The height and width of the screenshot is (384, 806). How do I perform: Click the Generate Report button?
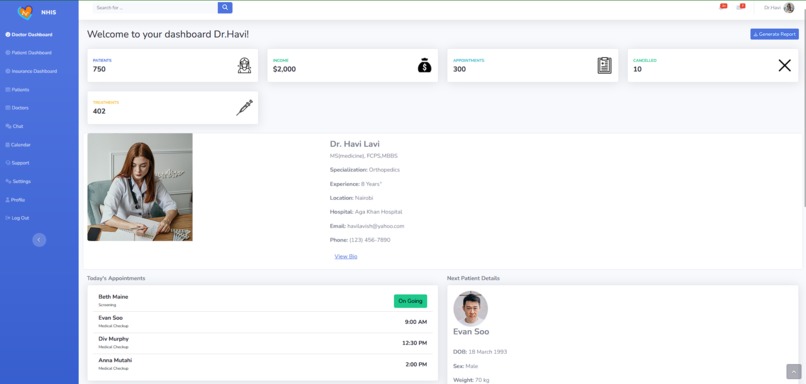point(774,34)
